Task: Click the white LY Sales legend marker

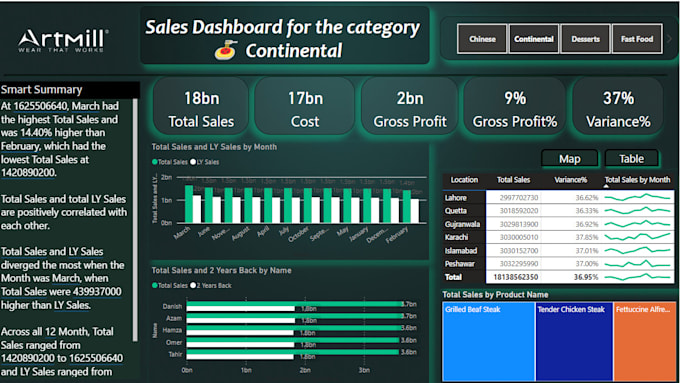Action: tap(193, 162)
